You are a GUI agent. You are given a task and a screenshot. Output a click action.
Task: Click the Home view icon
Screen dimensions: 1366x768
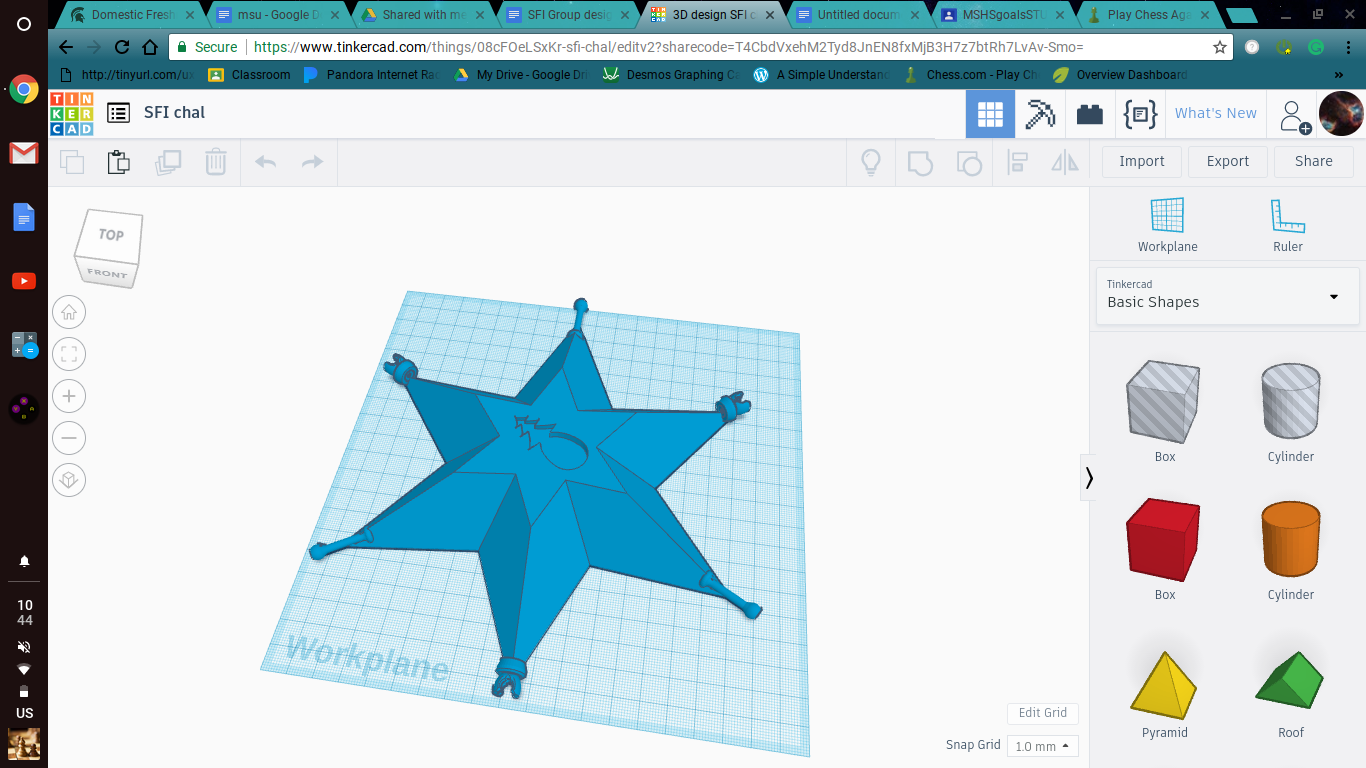coord(69,312)
